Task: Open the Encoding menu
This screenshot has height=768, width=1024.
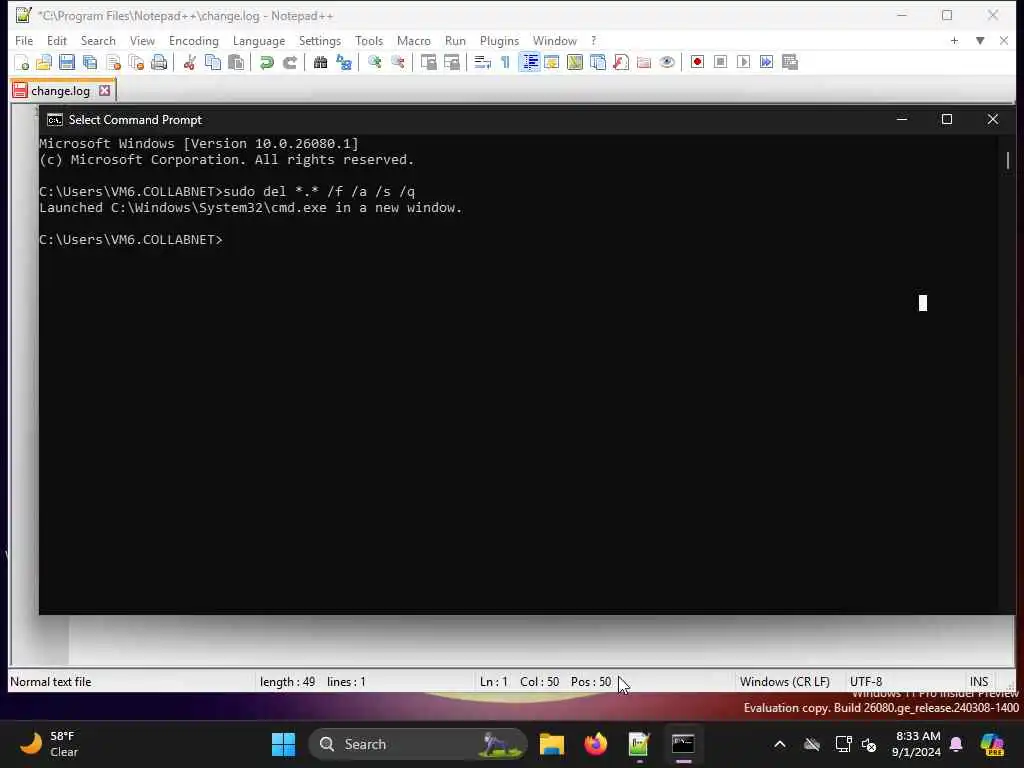Action: [194, 40]
